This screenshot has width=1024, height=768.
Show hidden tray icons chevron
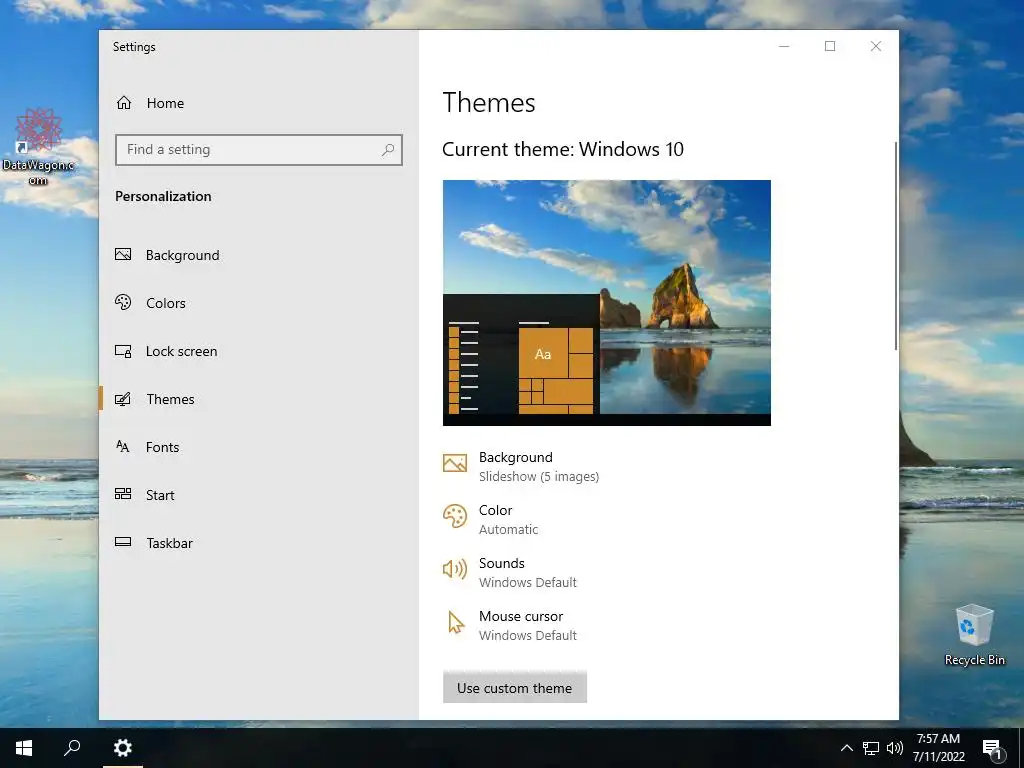pyautogui.click(x=846, y=748)
